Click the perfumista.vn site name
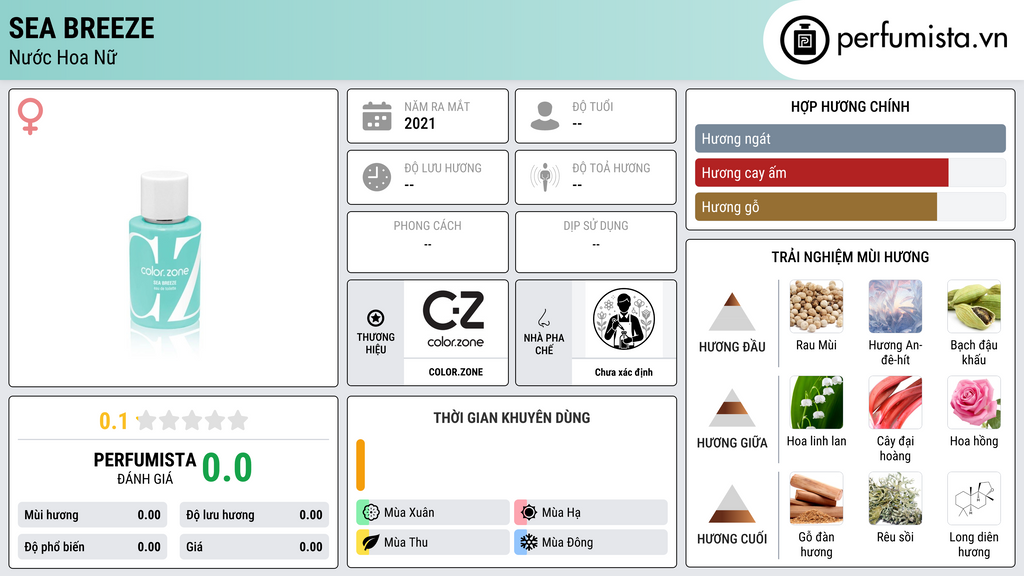The width and height of the screenshot is (1024, 576). pyautogui.click(x=922, y=39)
